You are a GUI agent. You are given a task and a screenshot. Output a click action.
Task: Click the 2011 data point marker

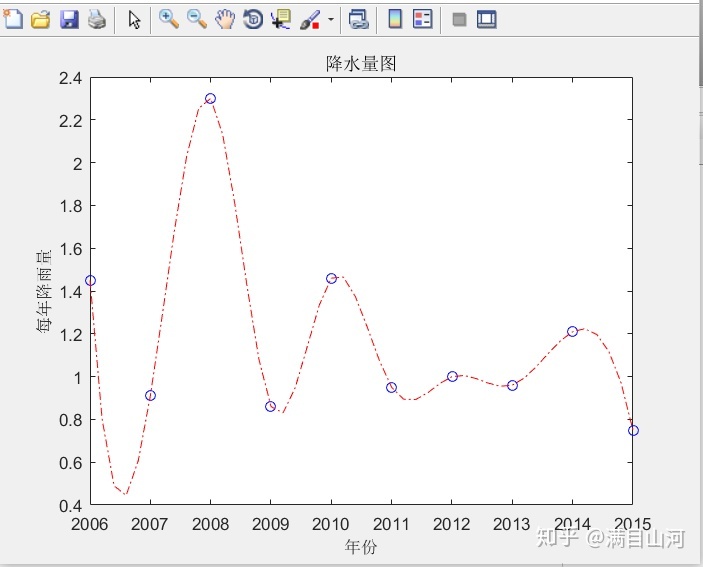(x=391, y=387)
